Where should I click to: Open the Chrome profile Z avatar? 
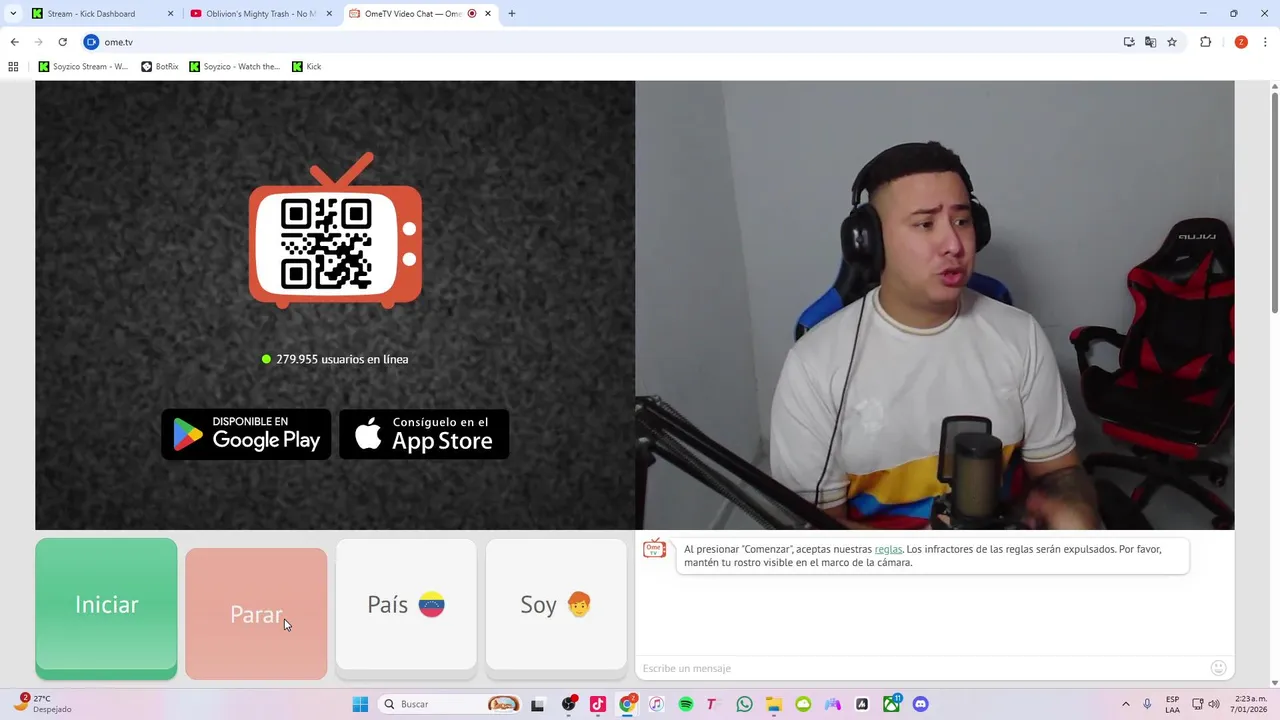(1241, 42)
